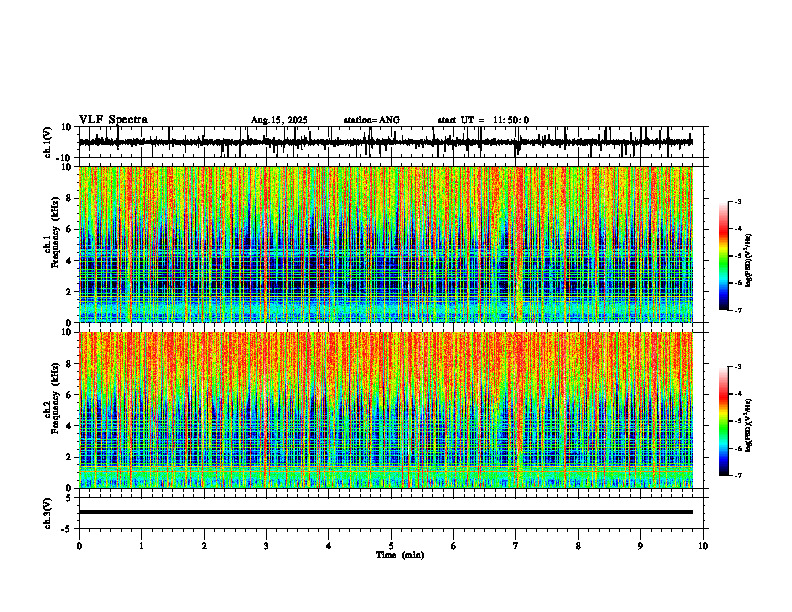Click the "-7" label on ch.1 colorbar

tap(738, 310)
